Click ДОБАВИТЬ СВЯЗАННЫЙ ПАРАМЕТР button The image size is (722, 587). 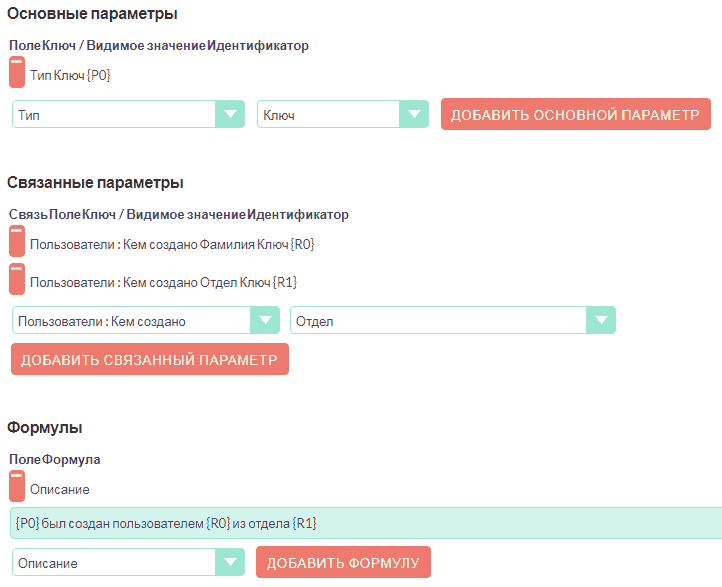(x=150, y=360)
